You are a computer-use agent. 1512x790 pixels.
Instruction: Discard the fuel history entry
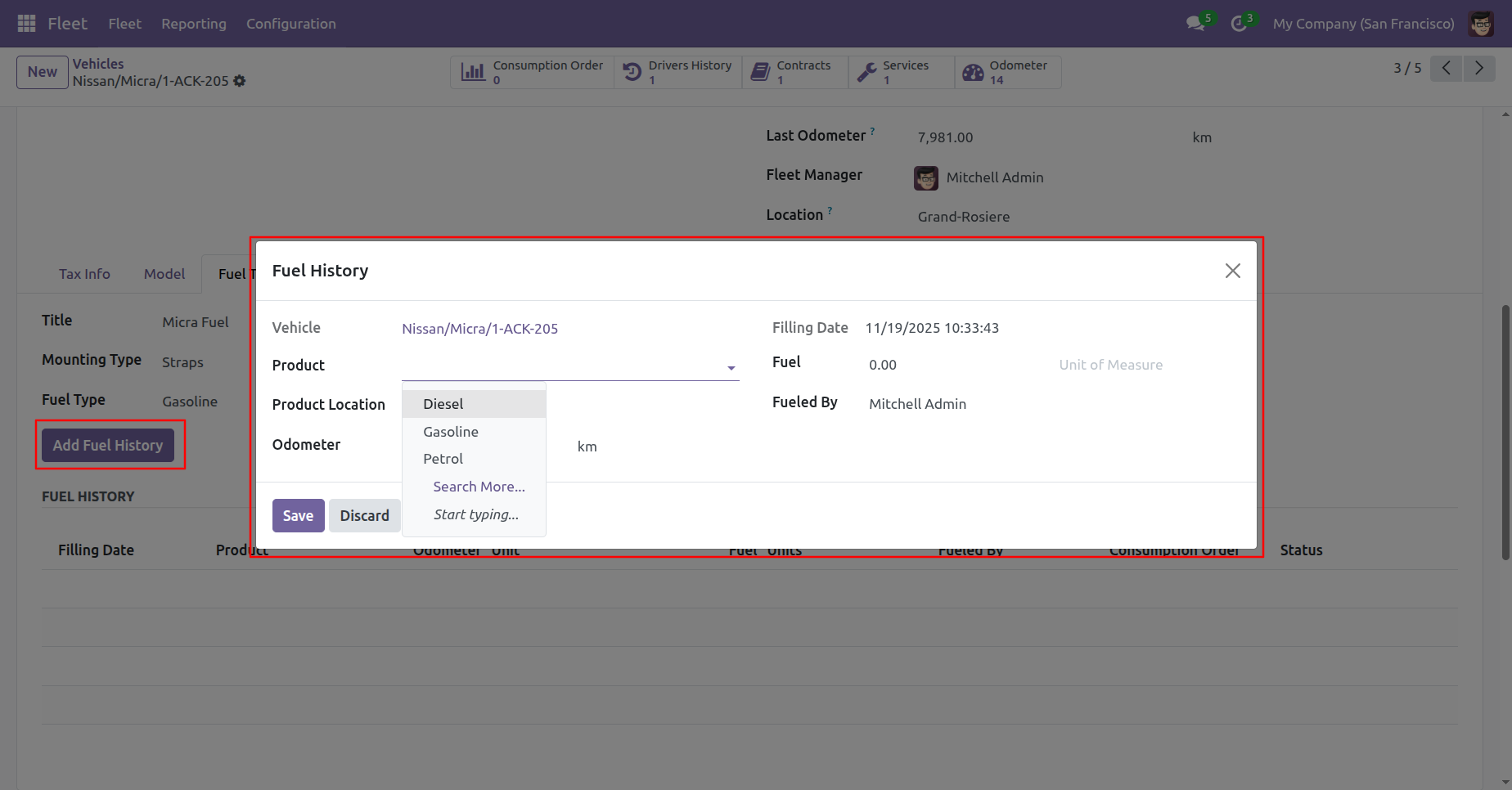(365, 516)
